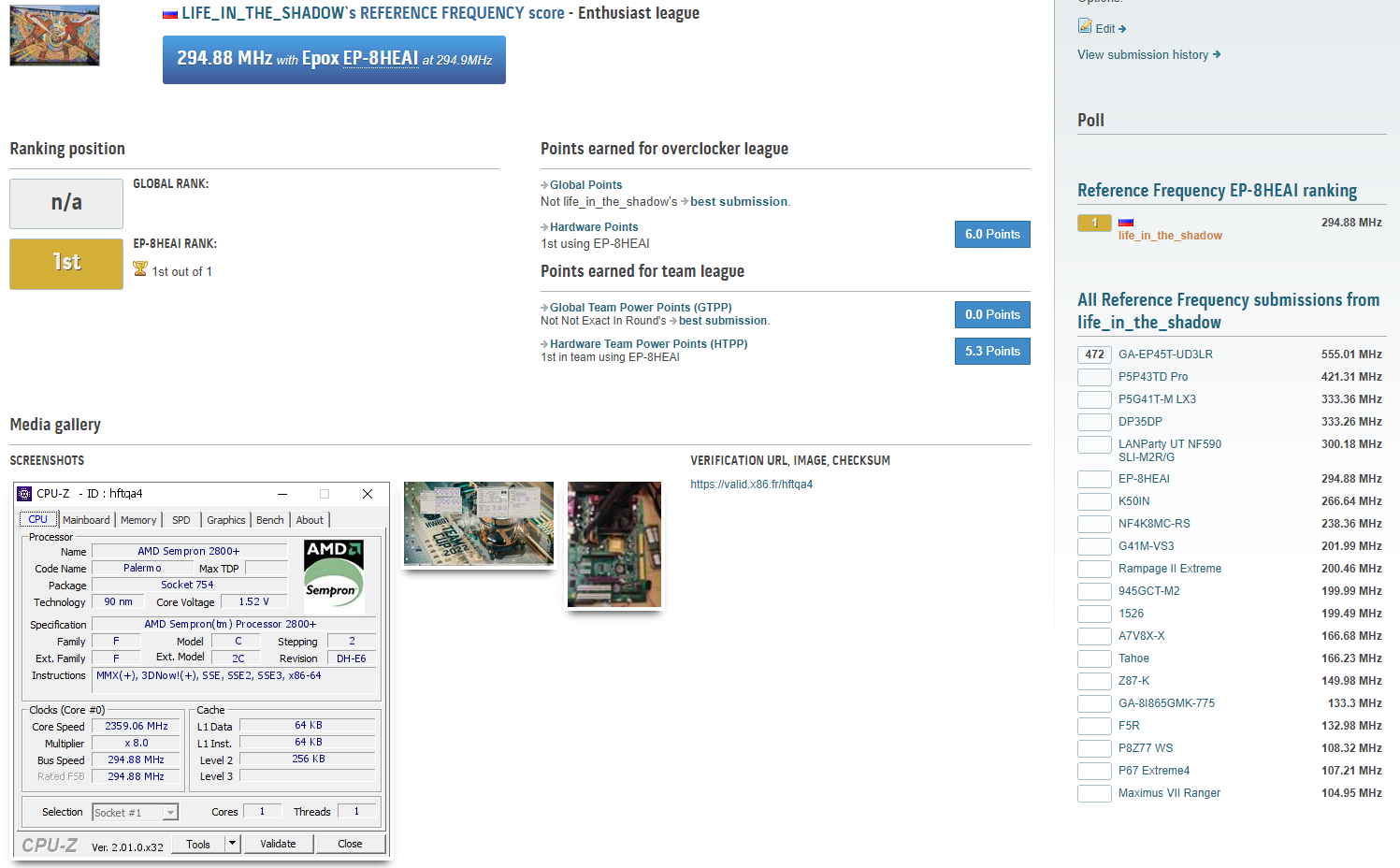Click the Tools button in CPU-Z

(198, 844)
